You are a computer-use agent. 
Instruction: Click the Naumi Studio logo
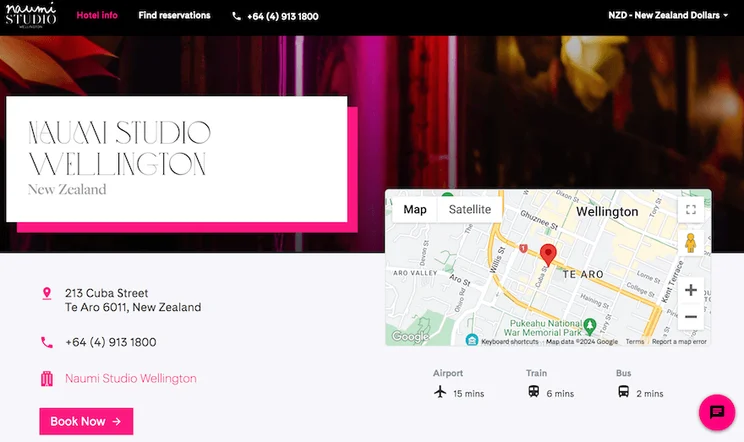coord(31,15)
